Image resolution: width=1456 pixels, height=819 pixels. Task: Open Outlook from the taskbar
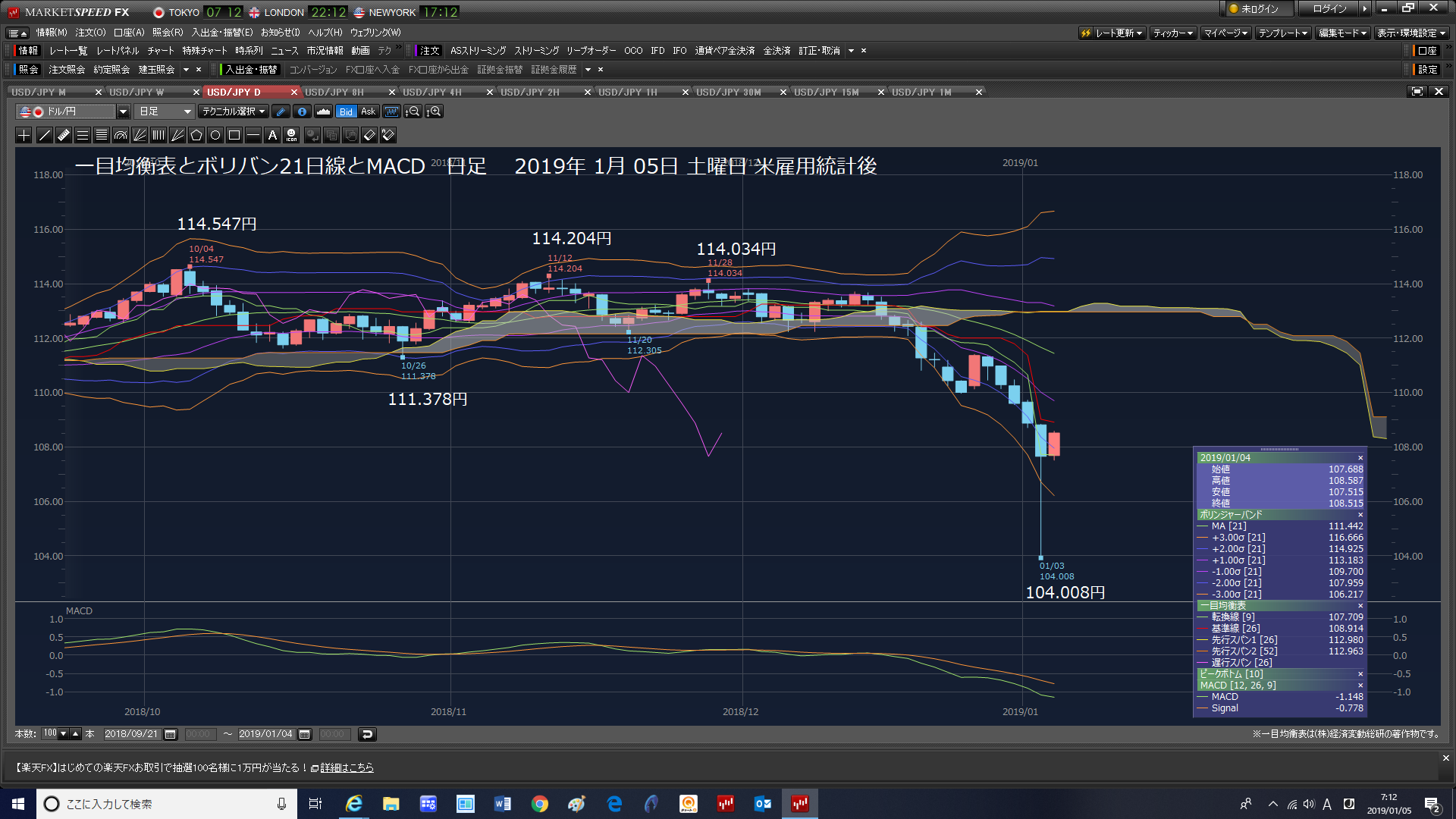pos(762,804)
